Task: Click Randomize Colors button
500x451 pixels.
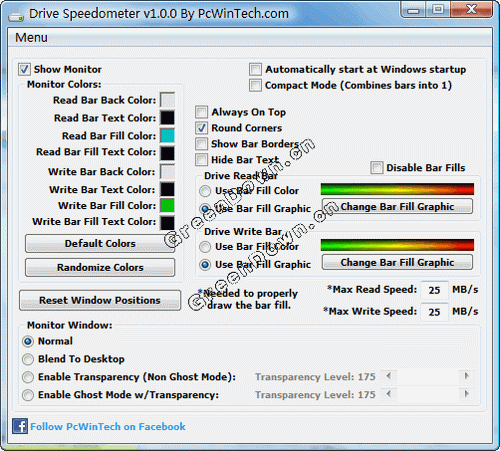Action: pyautogui.click(x=100, y=267)
